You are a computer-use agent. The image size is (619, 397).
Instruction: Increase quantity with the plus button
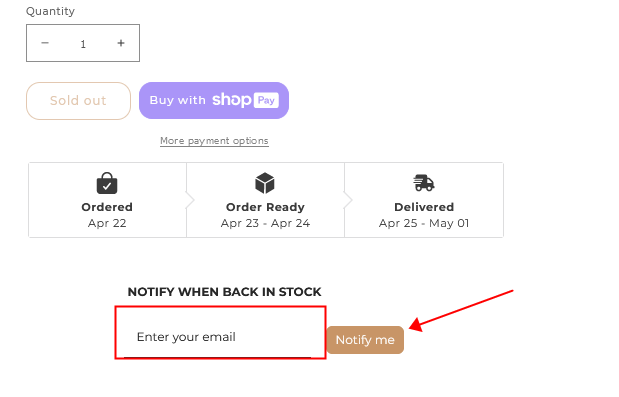121,43
